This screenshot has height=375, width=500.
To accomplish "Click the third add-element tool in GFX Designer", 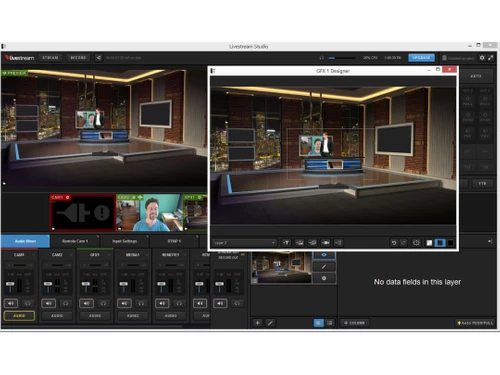I will pos(312,243).
